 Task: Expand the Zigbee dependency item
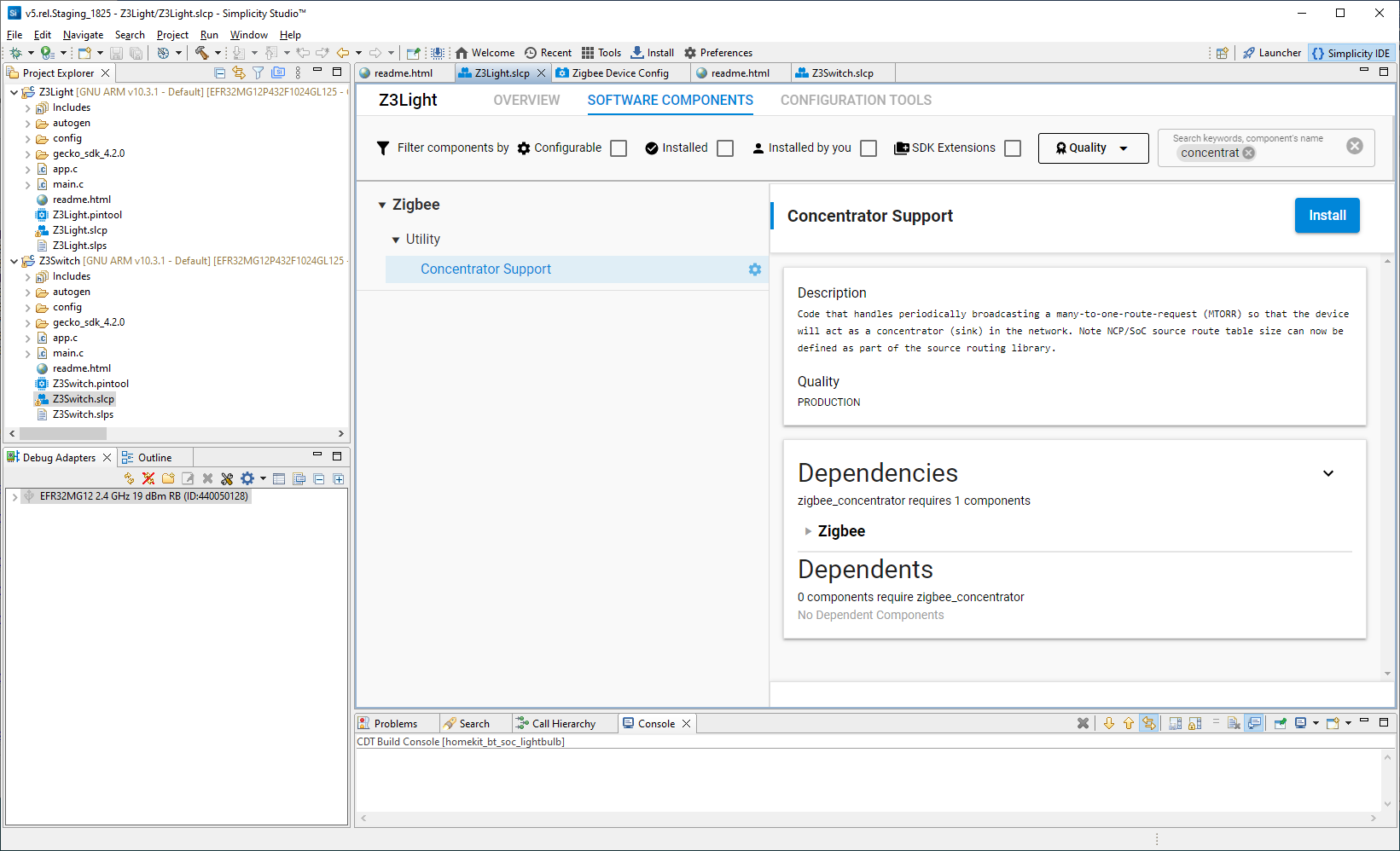tap(808, 531)
